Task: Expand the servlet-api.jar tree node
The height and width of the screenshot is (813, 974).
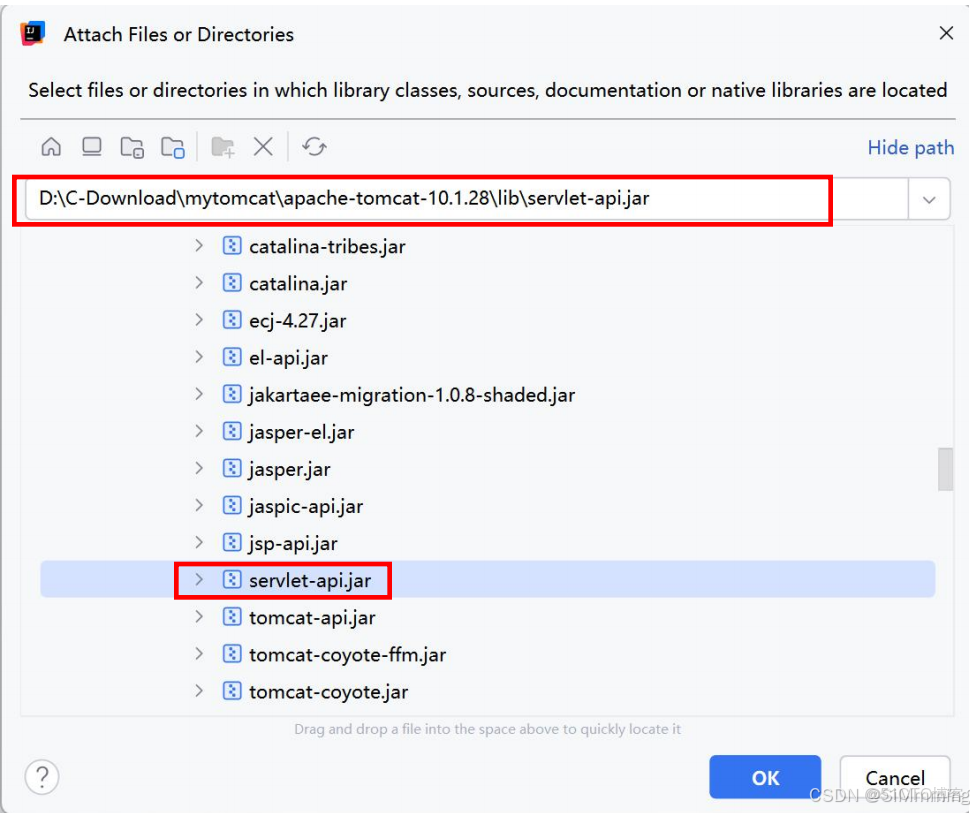Action: [199, 580]
